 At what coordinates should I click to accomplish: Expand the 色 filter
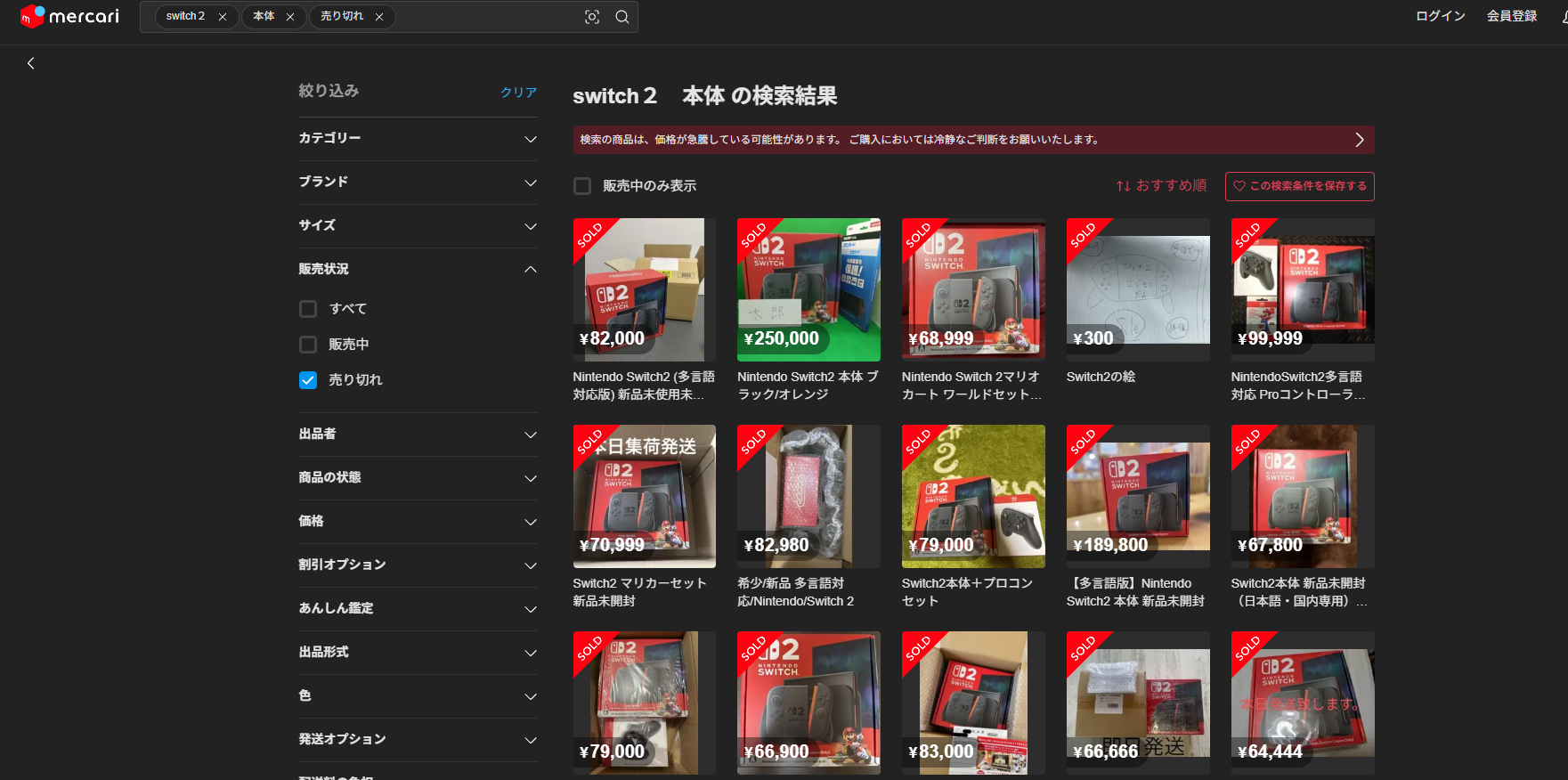click(x=418, y=696)
